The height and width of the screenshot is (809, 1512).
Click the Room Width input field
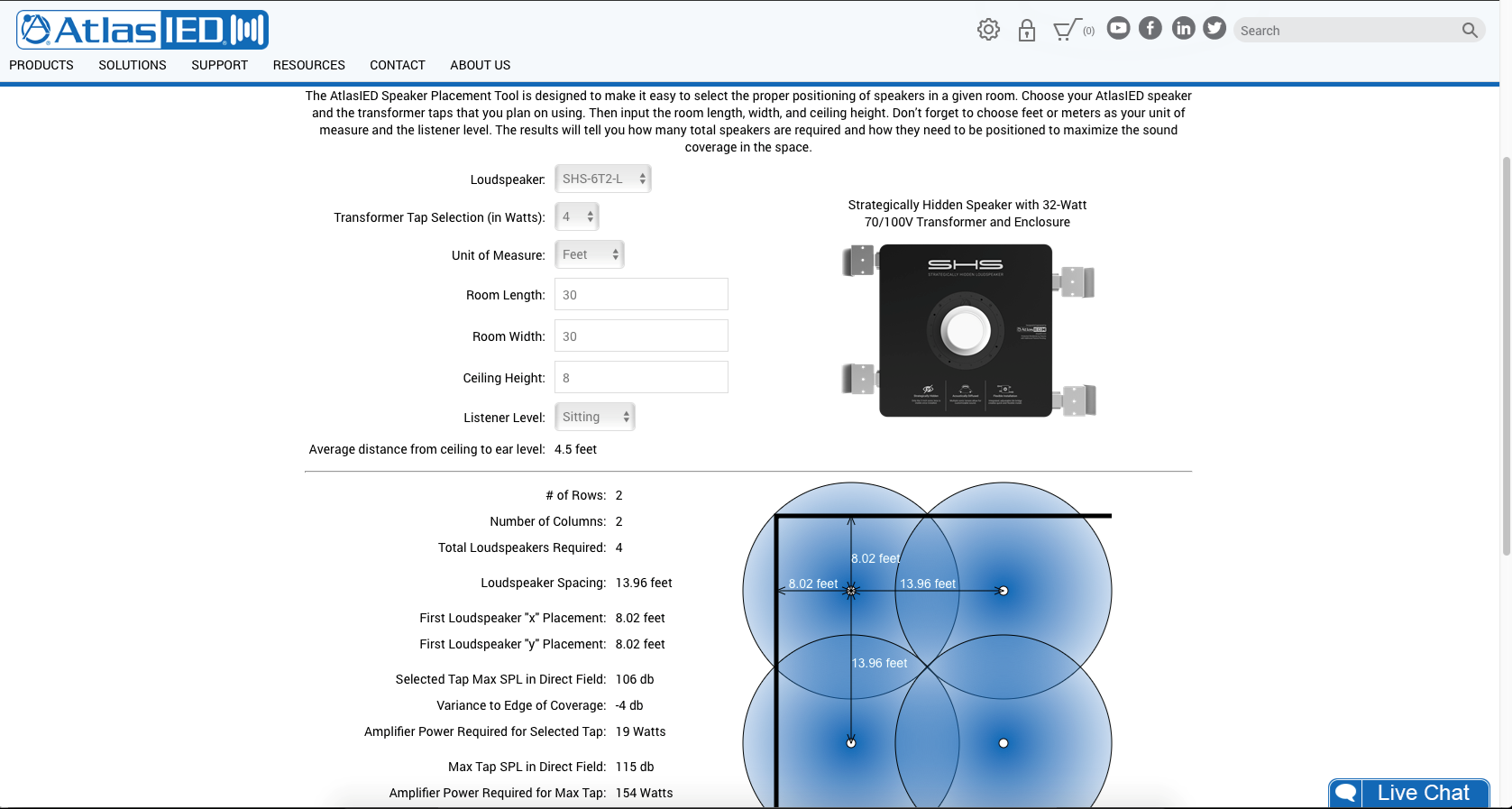641,336
